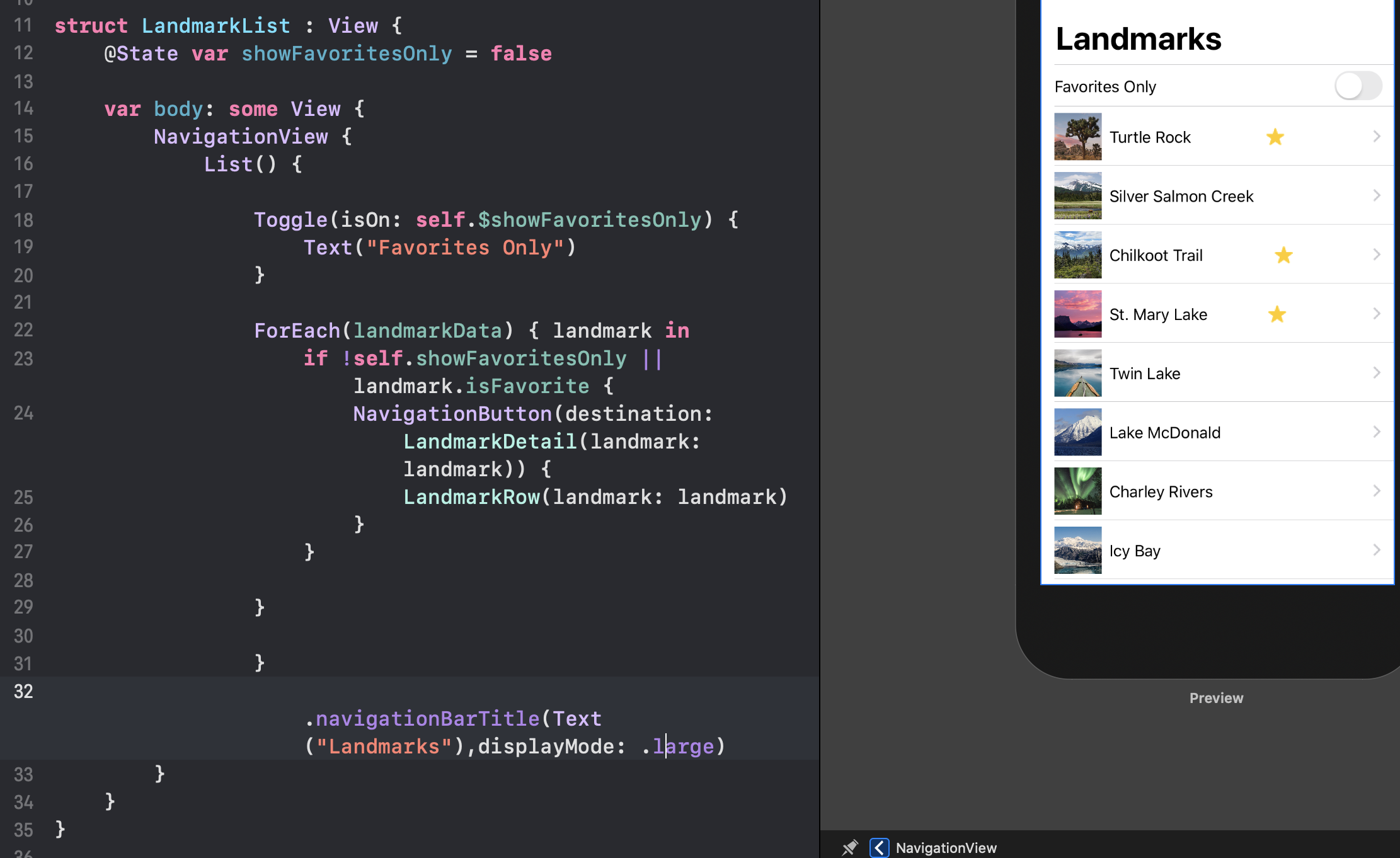Select Charley Rivers list row
Image resolution: width=1400 pixels, height=858 pixels.
click(1161, 491)
